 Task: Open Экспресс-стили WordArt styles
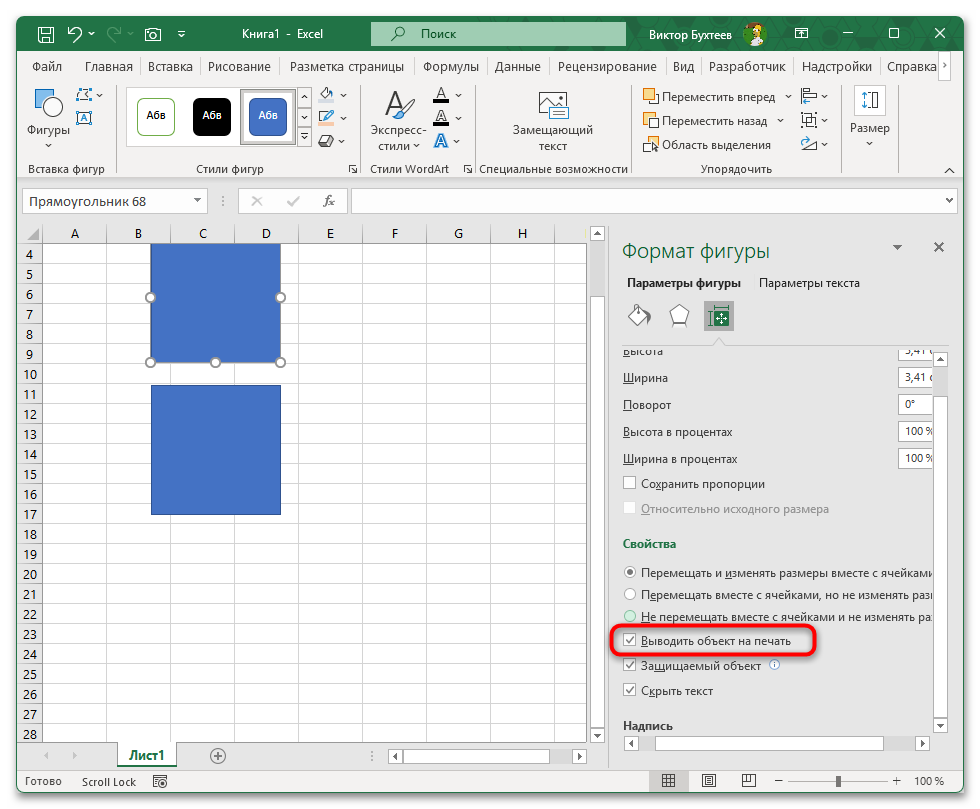(398, 120)
